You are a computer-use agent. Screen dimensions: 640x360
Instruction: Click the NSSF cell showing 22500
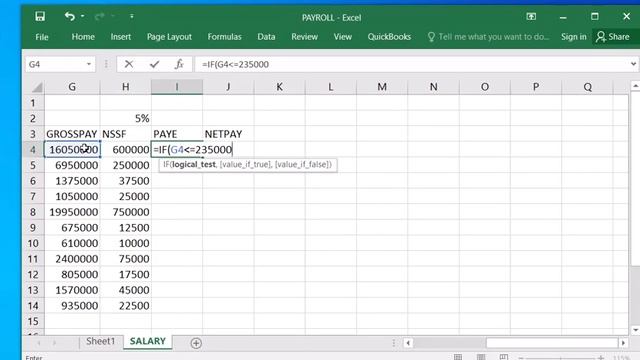click(126, 306)
